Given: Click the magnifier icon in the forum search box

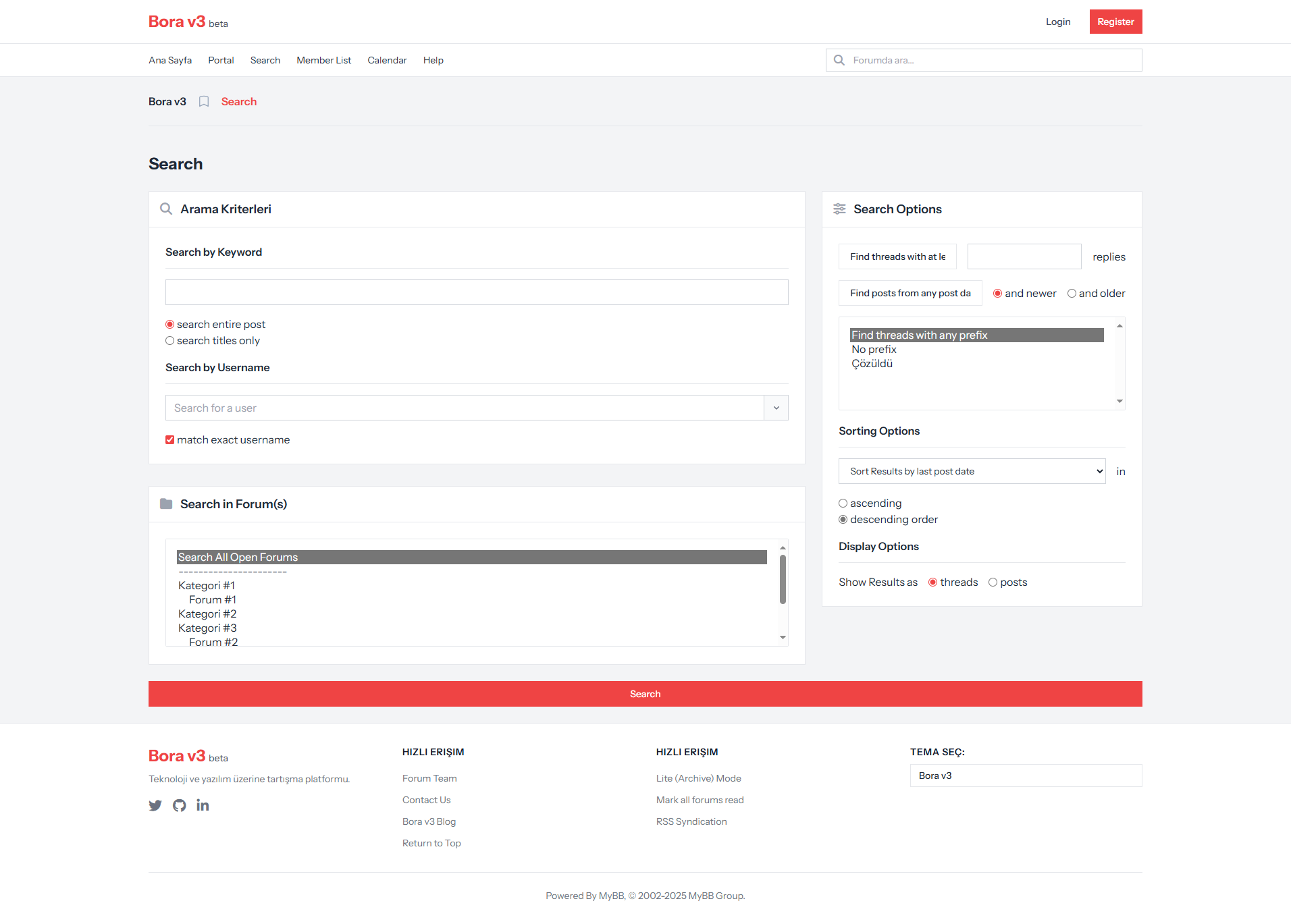Looking at the screenshot, I should coord(839,60).
